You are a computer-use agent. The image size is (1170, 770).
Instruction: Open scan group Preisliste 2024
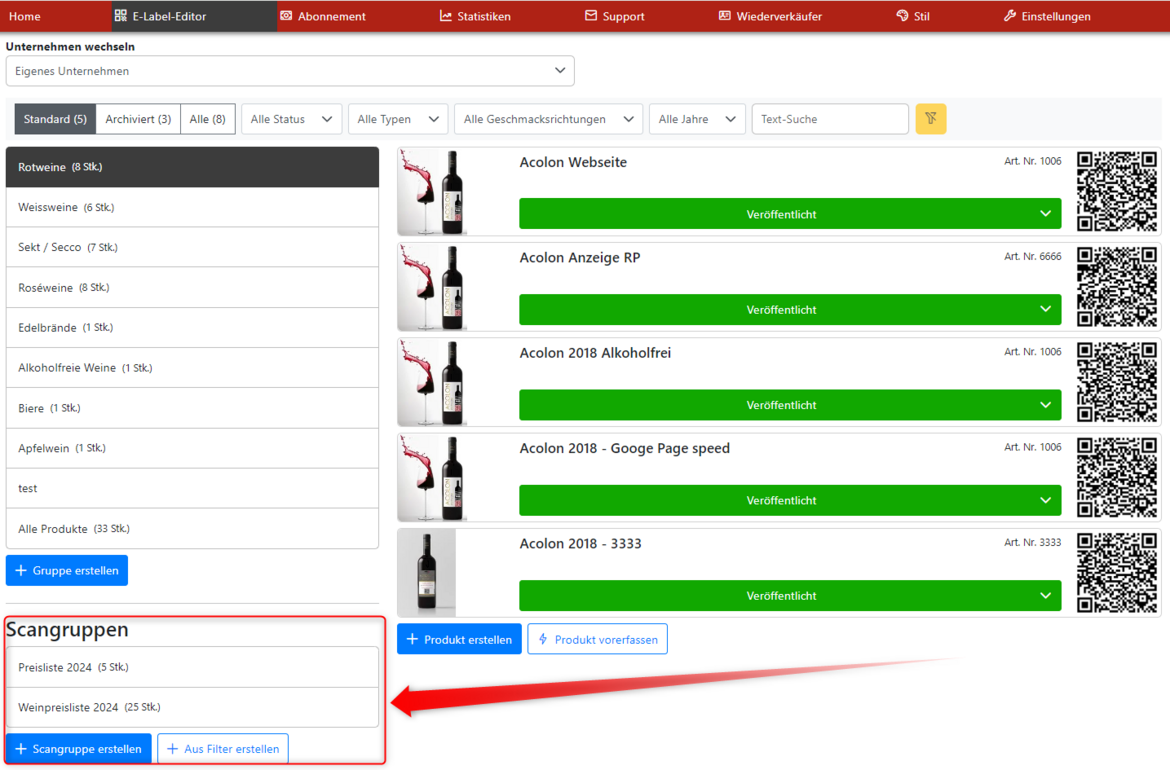[x=193, y=667]
